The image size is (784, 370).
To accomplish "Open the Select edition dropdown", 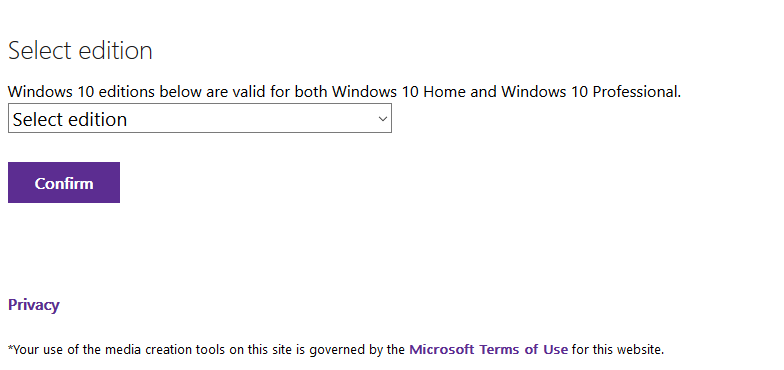I will (x=200, y=118).
